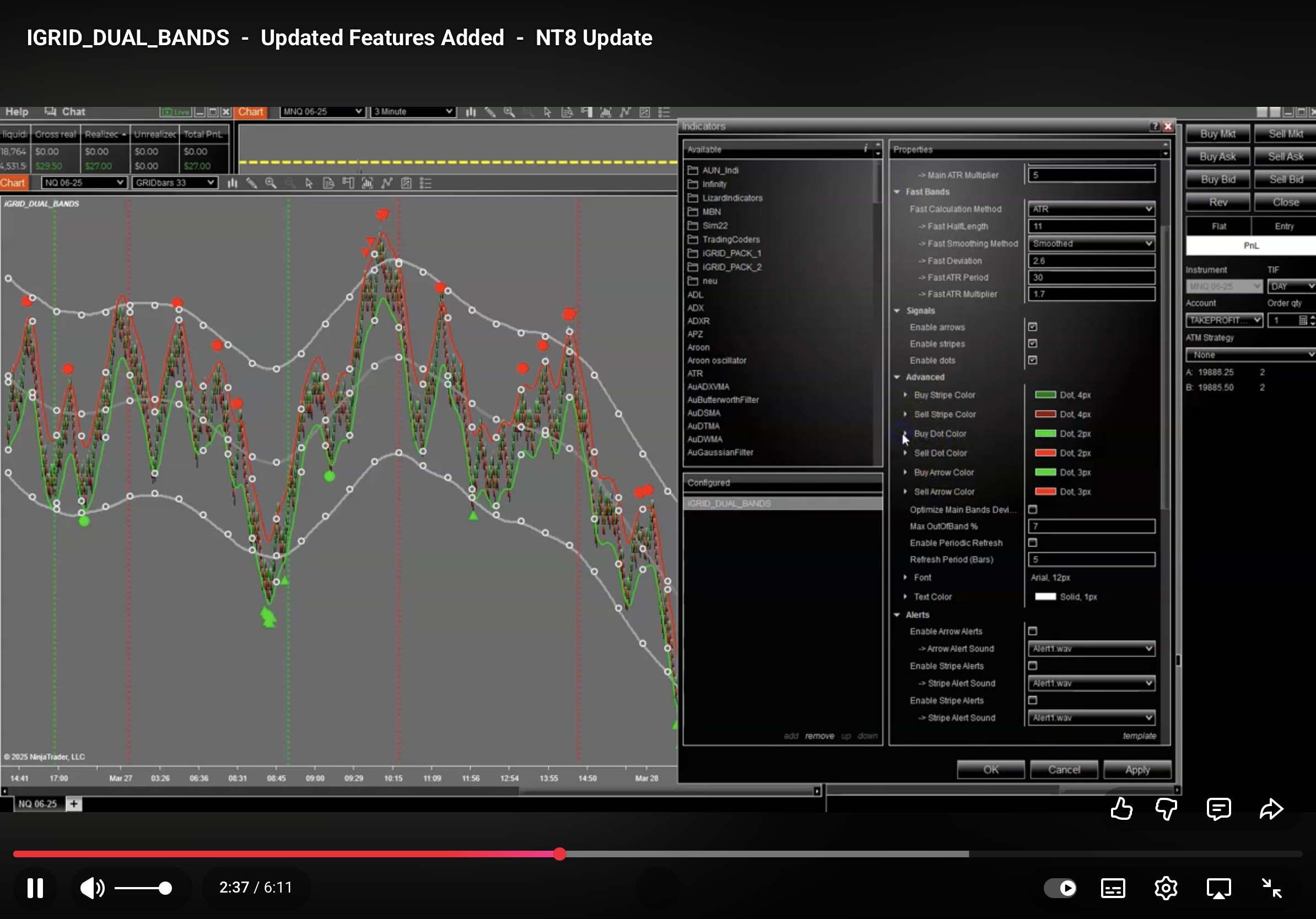Enable Arrow Alerts checkbox
Viewport: 1316px width, 919px height.
click(x=1032, y=631)
